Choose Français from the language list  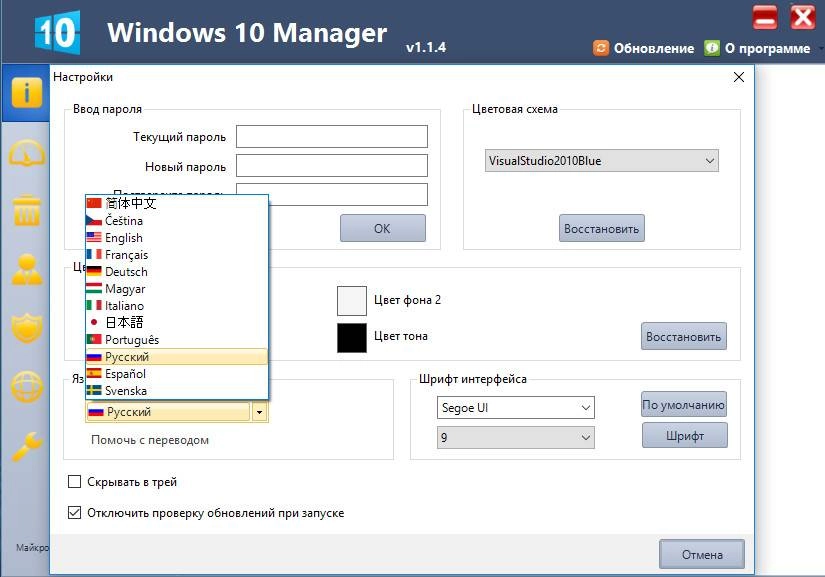coord(177,255)
